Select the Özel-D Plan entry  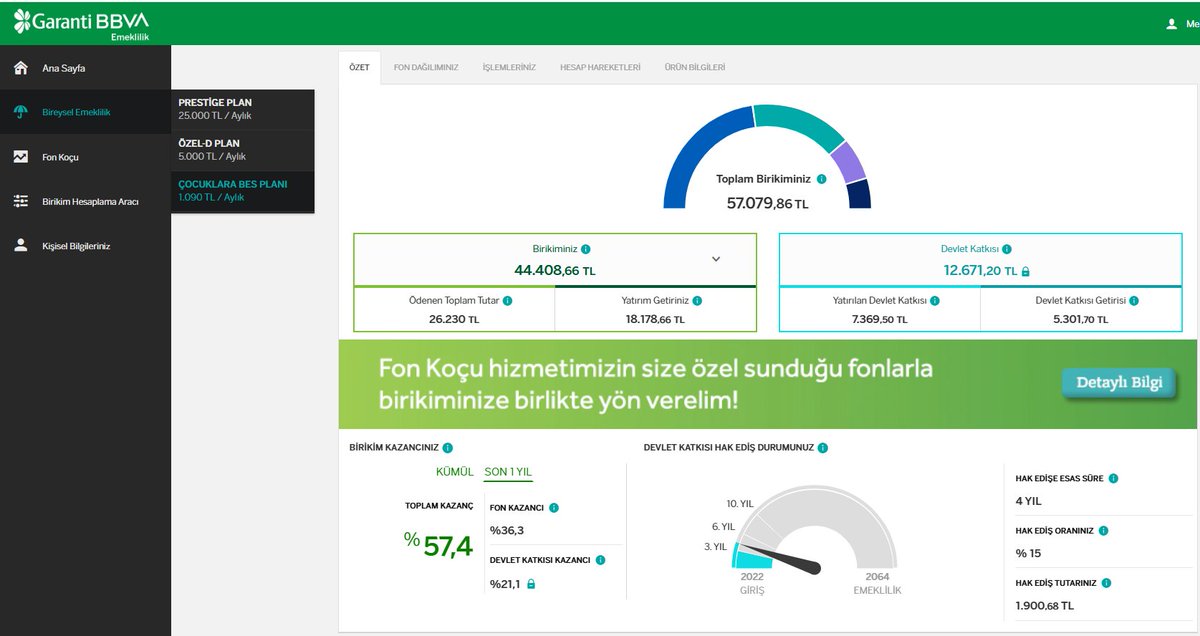(243, 150)
